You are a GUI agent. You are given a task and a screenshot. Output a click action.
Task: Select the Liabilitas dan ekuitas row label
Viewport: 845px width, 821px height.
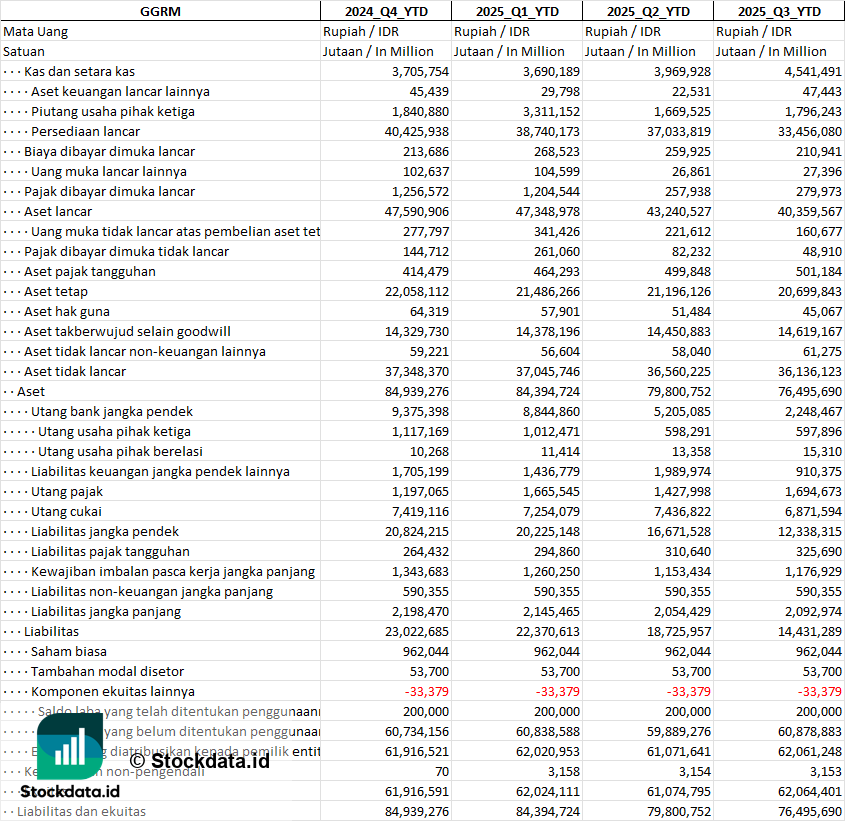81,811
